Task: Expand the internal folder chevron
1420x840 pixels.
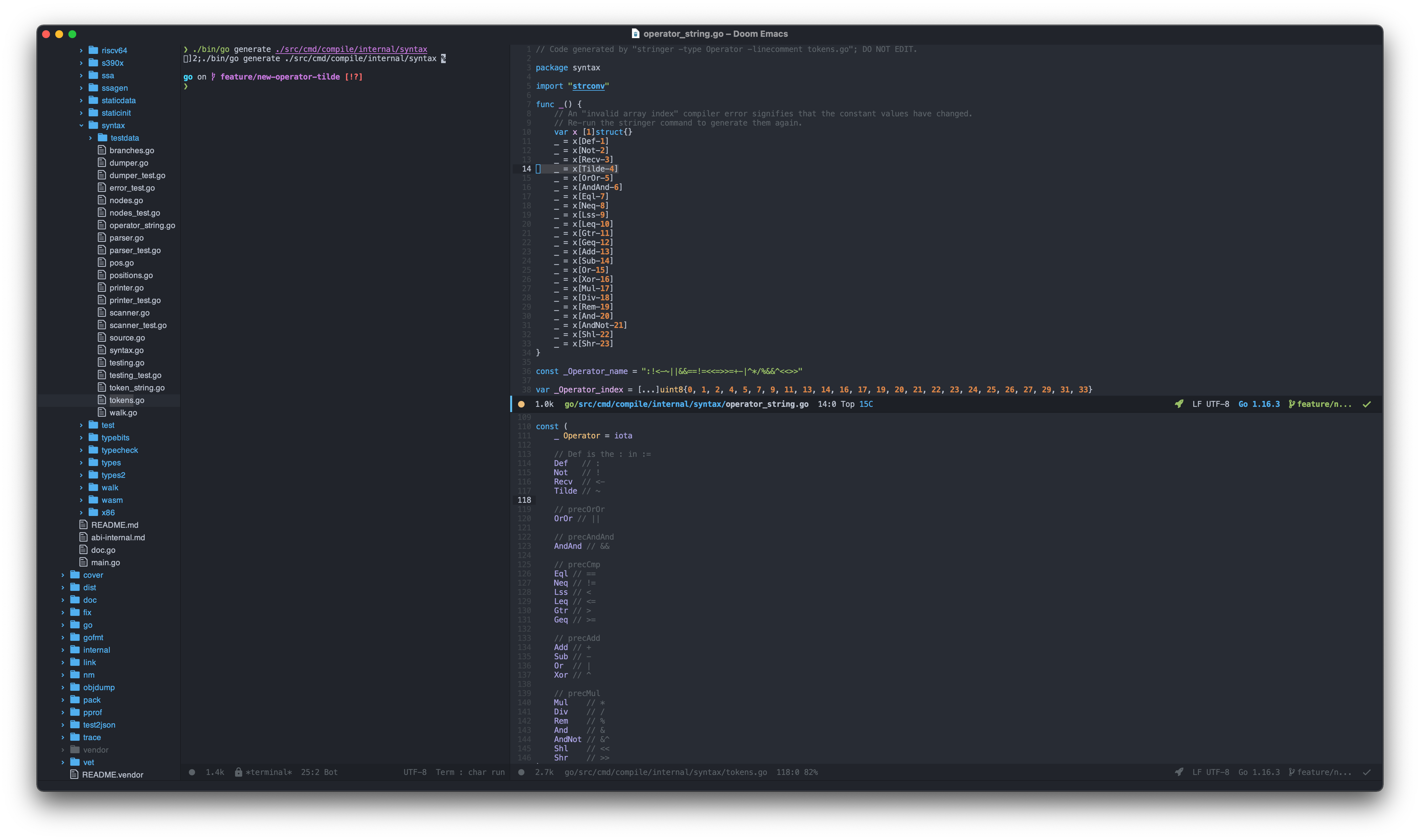Action: click(63, 650)
